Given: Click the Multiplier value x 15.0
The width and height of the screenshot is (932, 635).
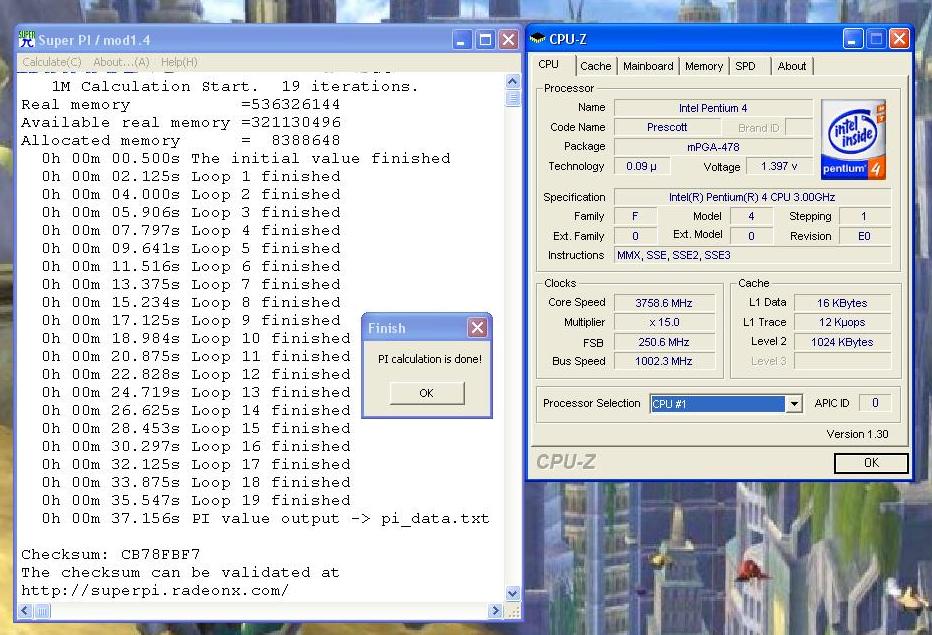Looking at the screenshot, I should [664, 322].
